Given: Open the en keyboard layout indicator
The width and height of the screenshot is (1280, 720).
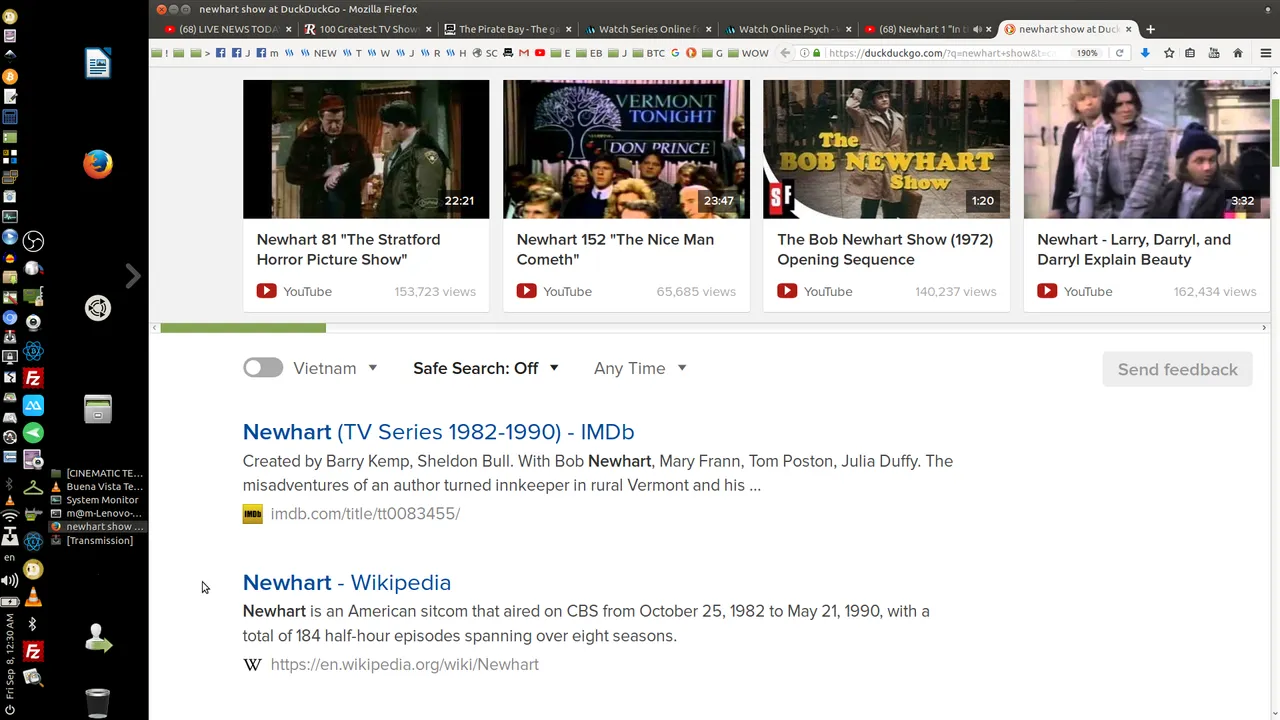Looking at the screenshot, I should [10, 558].
